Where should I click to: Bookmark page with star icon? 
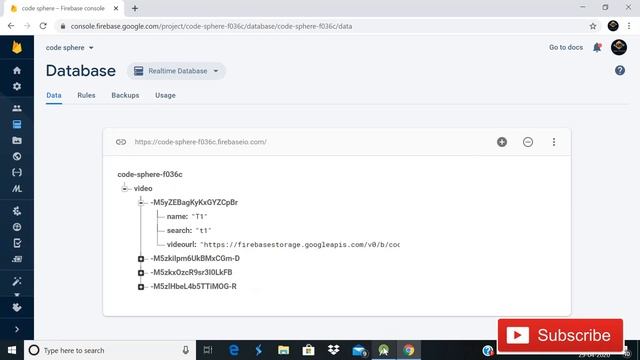pos(593,26)
